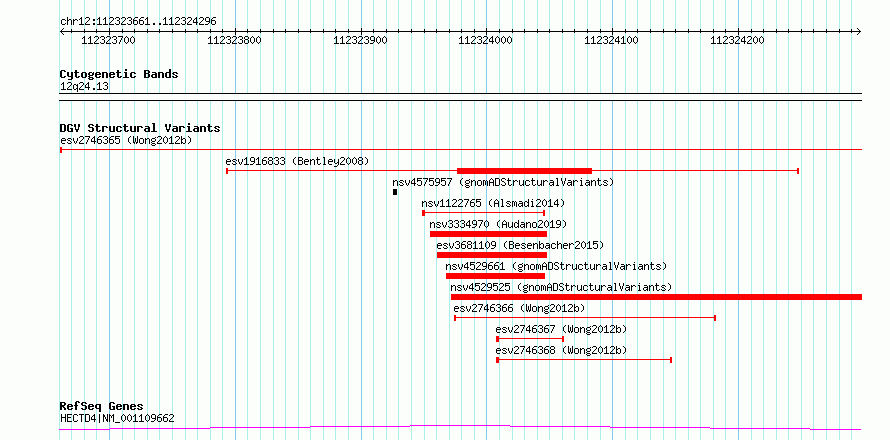
Task: Click ruler position 112323700
Action: point(109,40)
